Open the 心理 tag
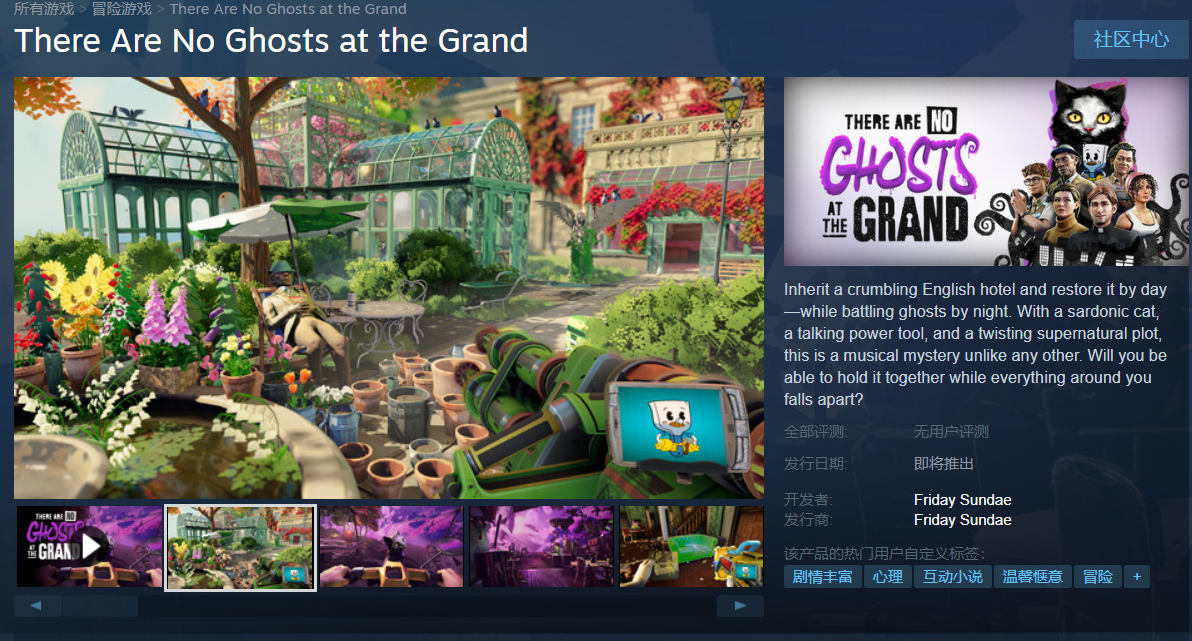Image resolution: width=1192 pixels, height=641 pixels. click(888, 576)
